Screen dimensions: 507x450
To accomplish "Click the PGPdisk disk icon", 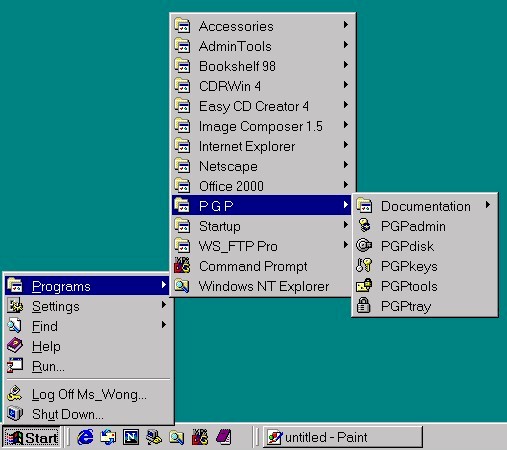I will pos(364,246).
